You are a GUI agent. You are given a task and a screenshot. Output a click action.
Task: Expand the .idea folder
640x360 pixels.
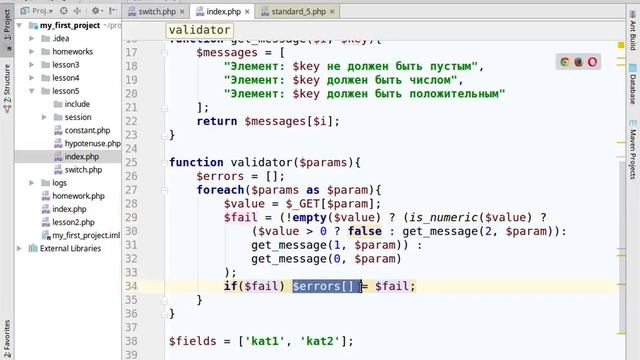tap(31, 38)
